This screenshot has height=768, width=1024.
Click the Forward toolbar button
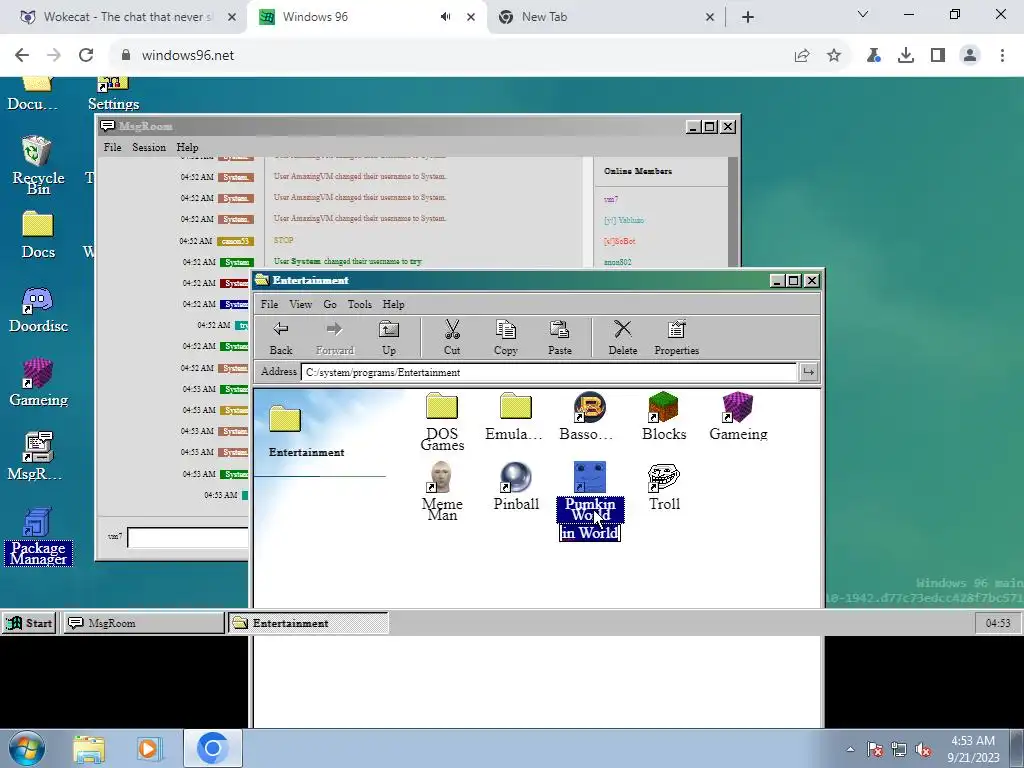click(334, 338)
